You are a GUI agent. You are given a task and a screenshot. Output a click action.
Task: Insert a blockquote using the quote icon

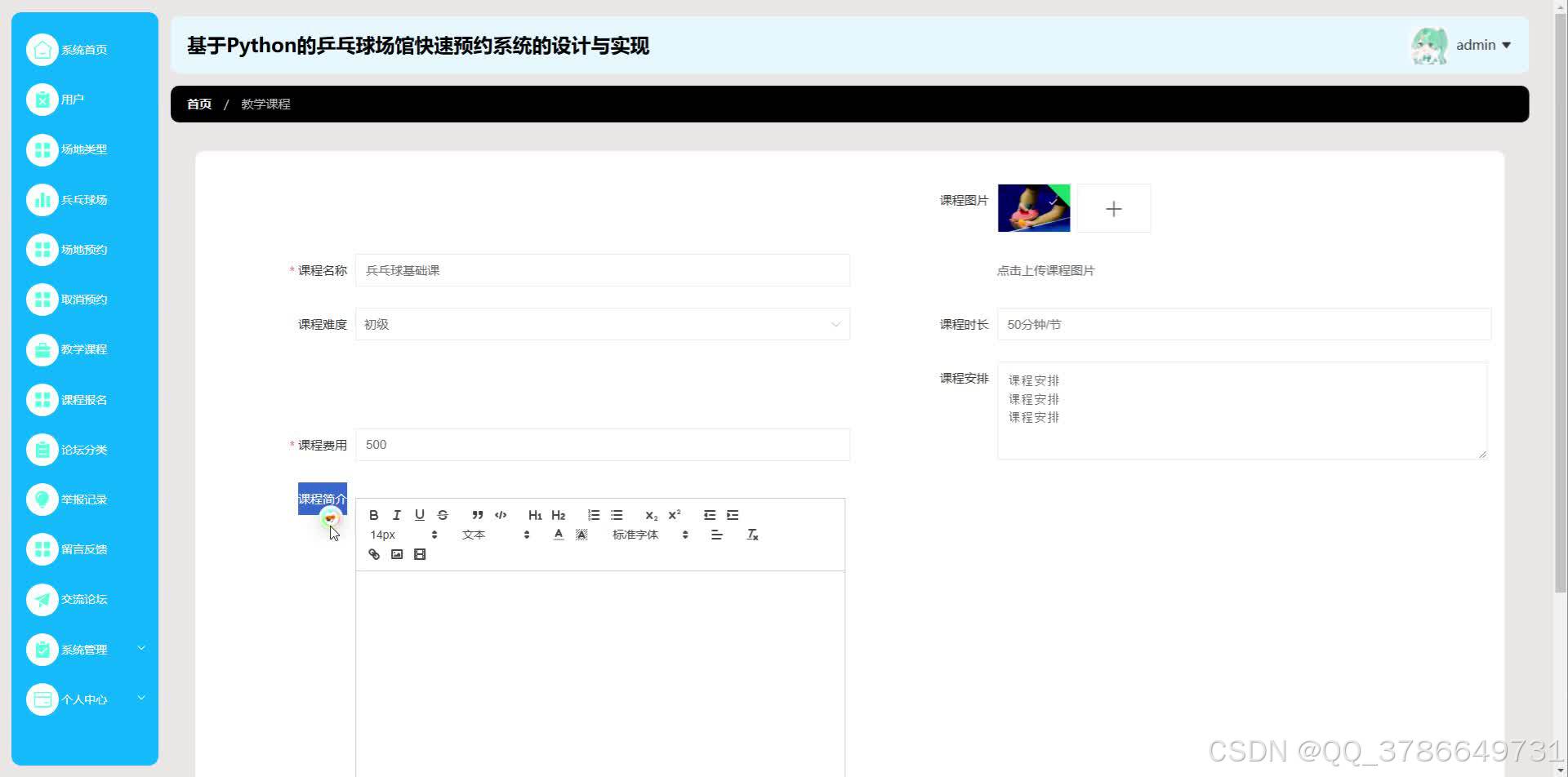(477, 514)
